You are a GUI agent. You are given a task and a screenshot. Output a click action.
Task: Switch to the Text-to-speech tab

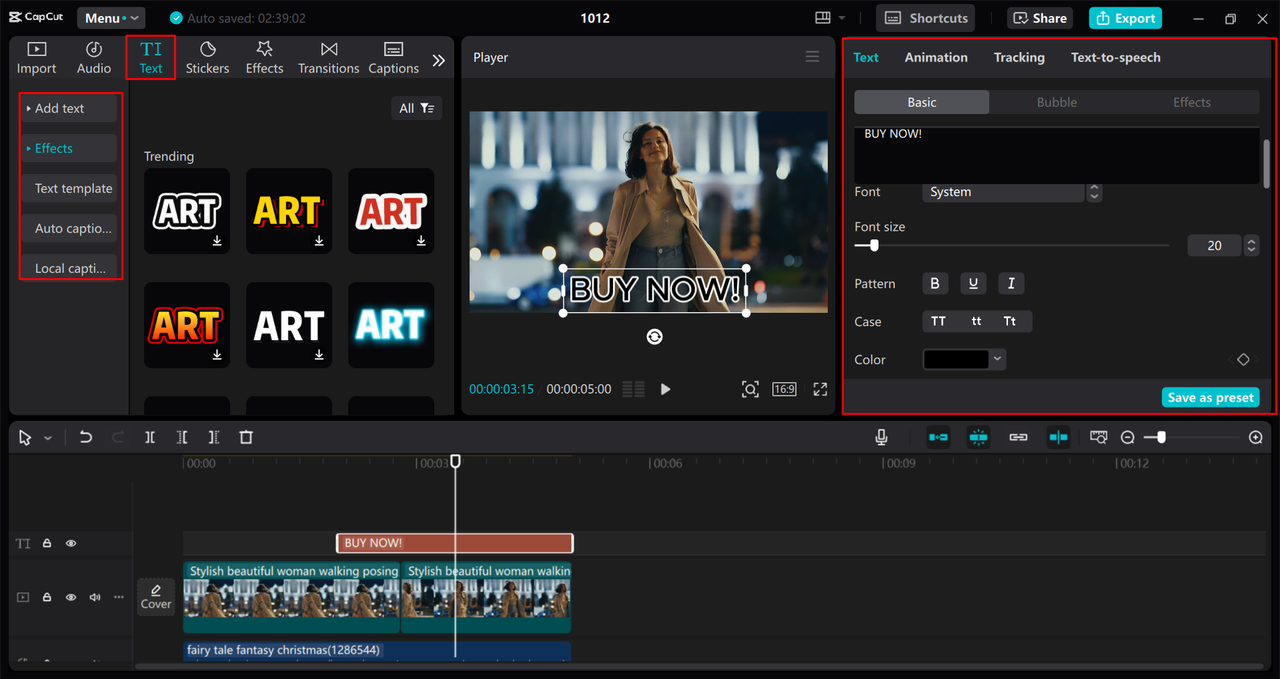(x=1116, y=57)
